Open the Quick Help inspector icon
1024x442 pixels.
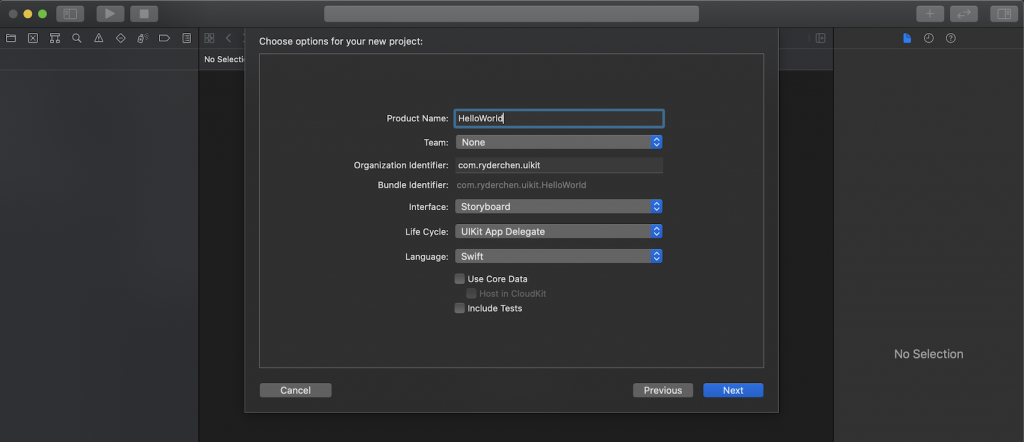coord(950,38)
